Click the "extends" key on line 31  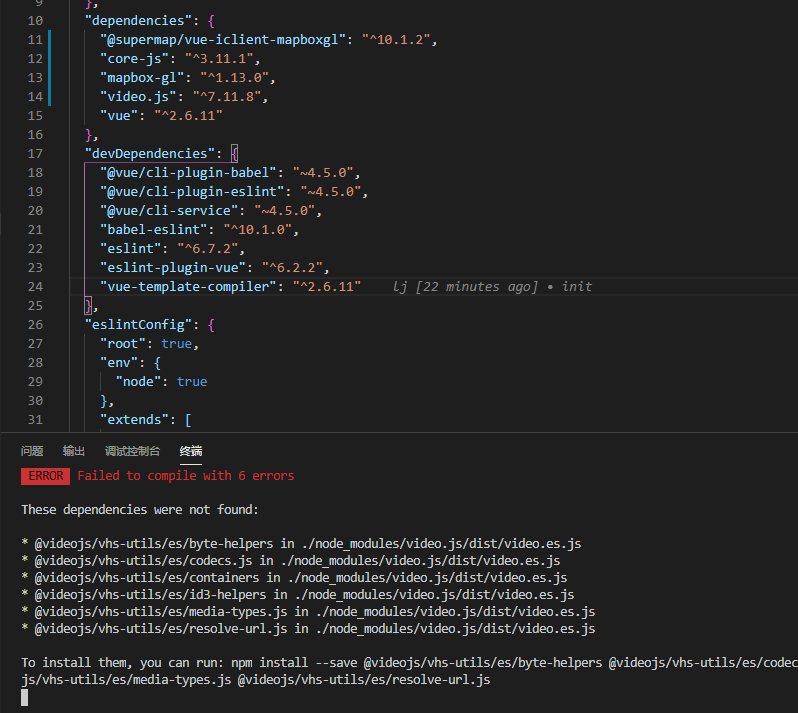[134, 420]
